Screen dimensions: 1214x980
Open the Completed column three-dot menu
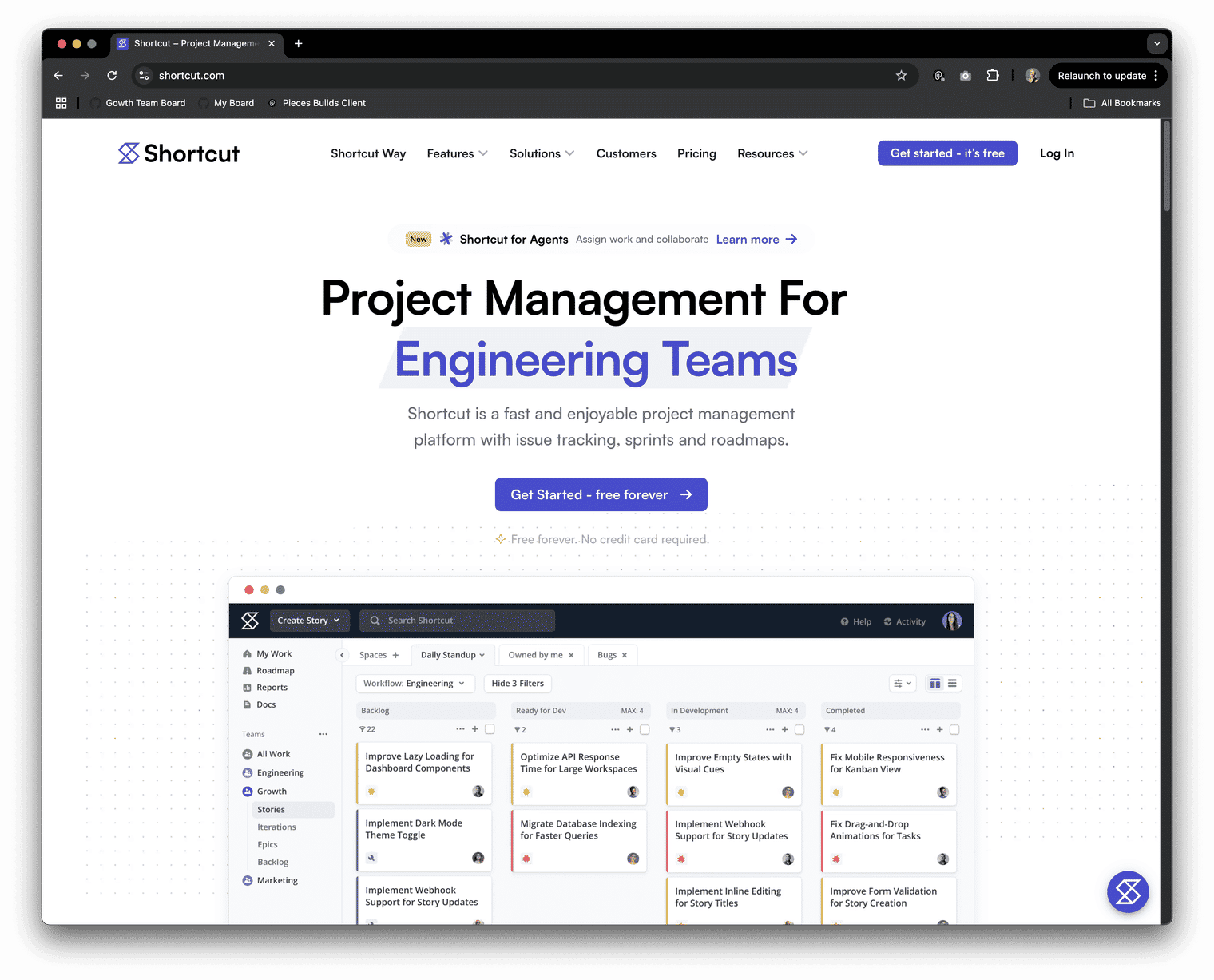925,729
